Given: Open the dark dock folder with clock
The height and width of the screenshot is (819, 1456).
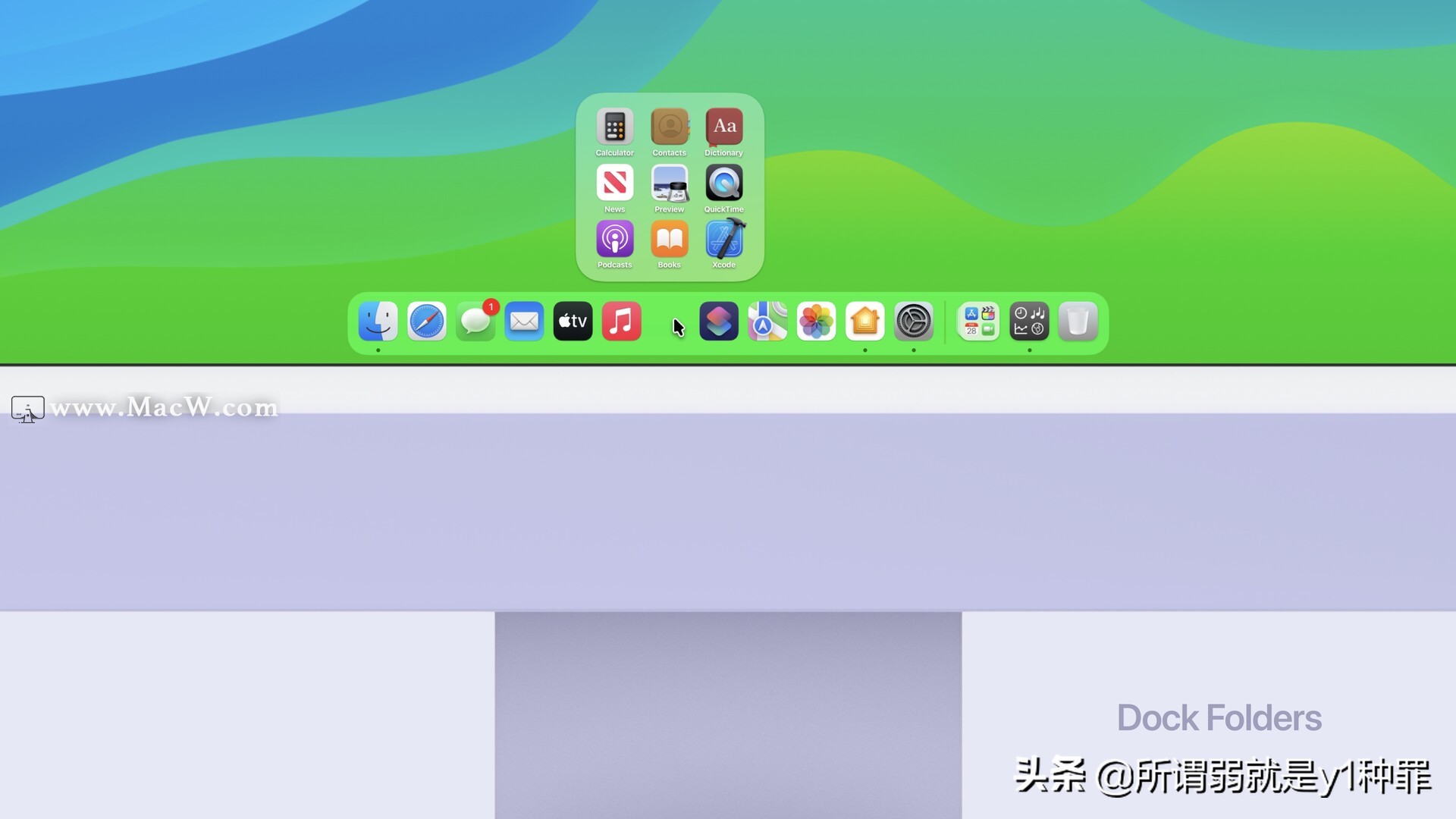Looking at the screenshot, I should 1029,322.
